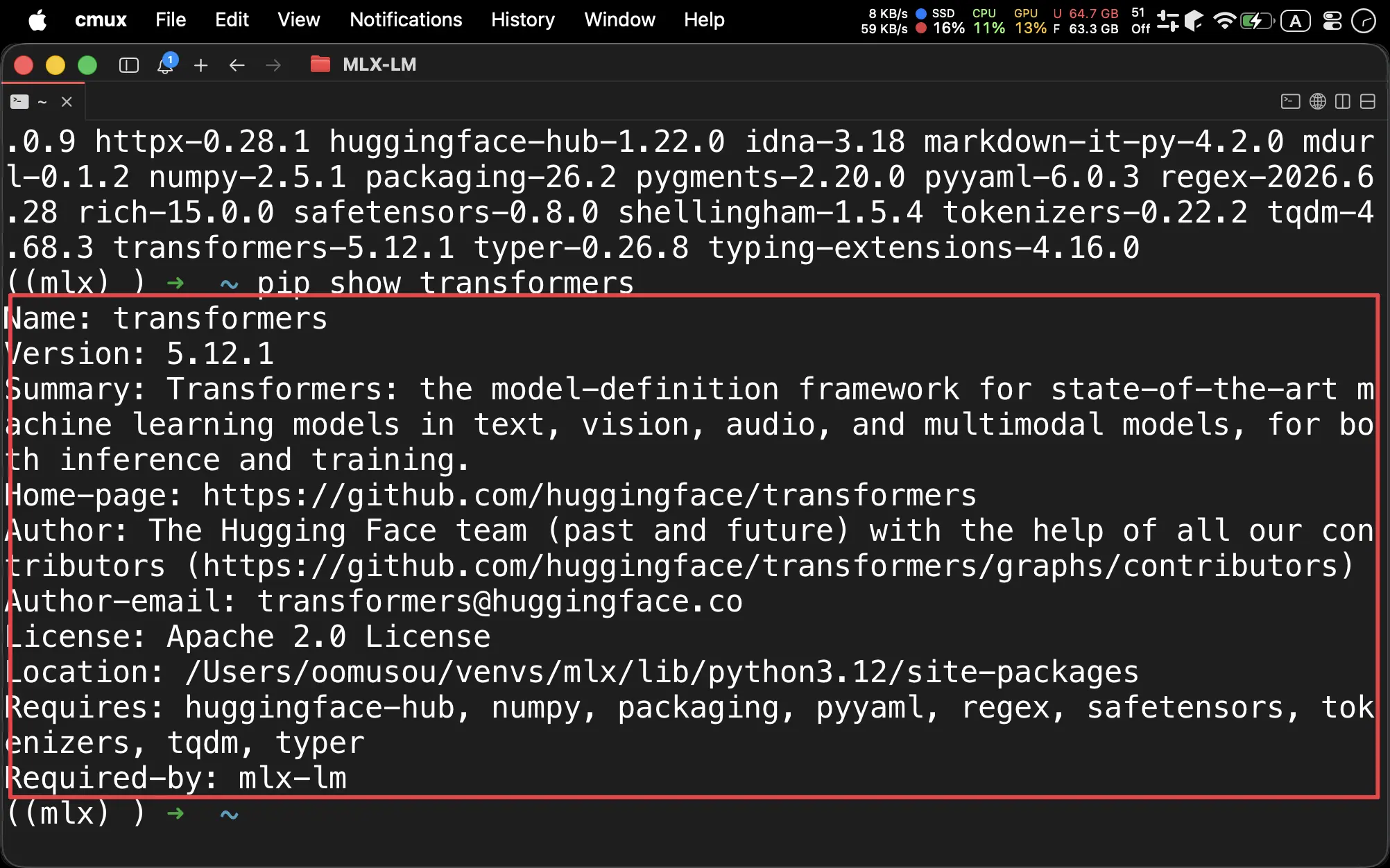The height and width of the screenshot is (868, 1390).
Task: Open the graphs/contributors GitHub URL
Action: [x=770, y=566]
